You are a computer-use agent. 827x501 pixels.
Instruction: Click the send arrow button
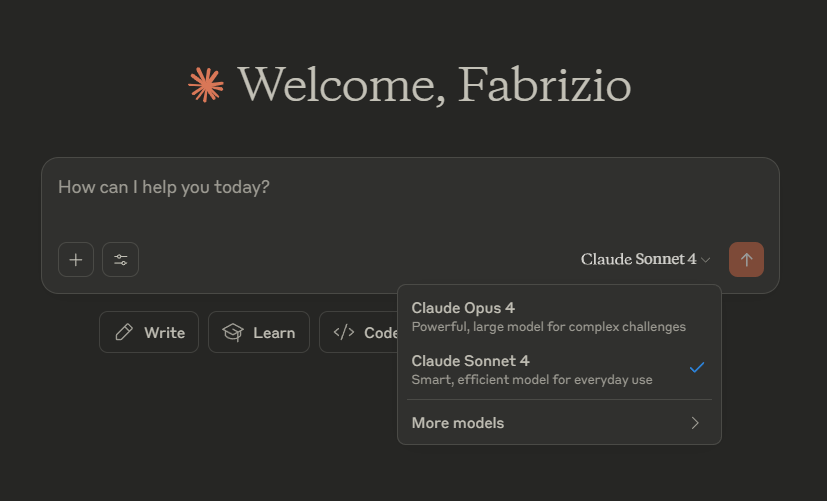(x=746, y=259)
